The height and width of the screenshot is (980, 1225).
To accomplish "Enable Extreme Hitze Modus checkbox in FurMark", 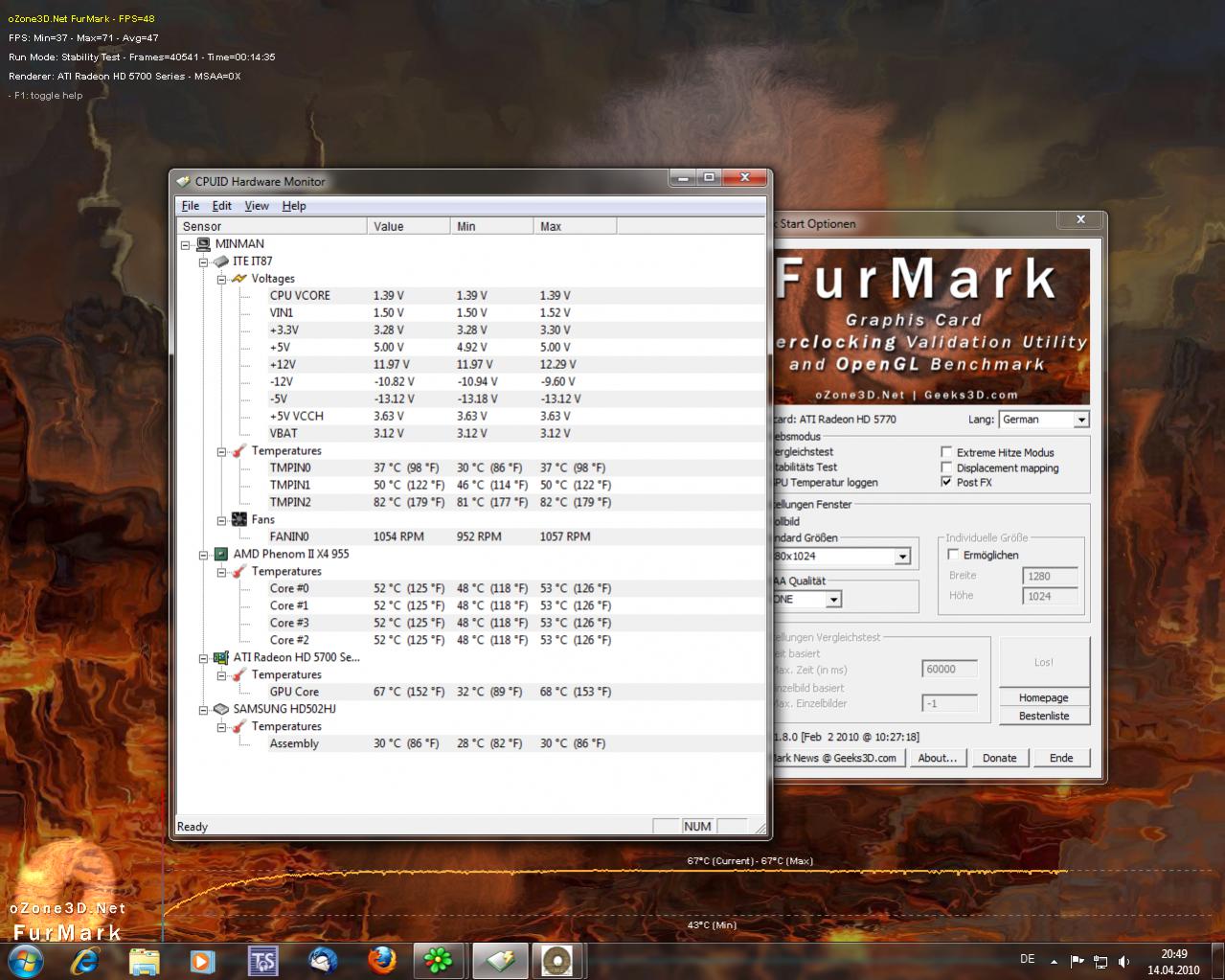I will click(x=946, y=452).
